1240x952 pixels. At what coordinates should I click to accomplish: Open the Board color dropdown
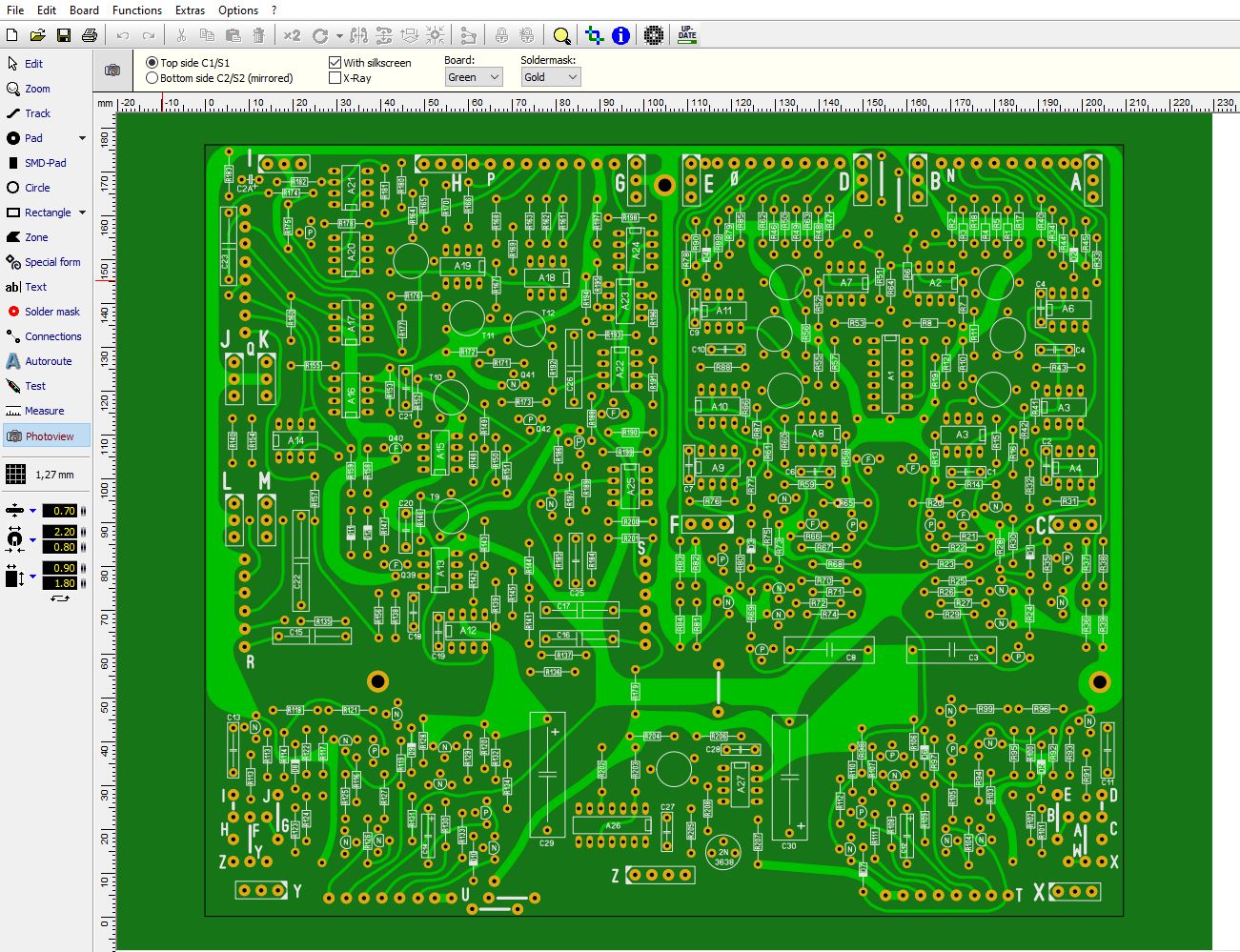click(x=473, y=77)
